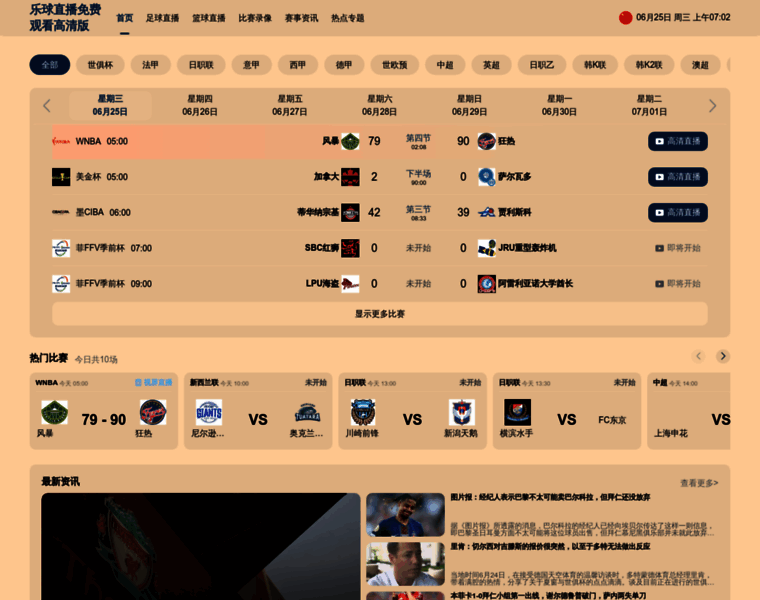
Task: Open 巴尔科拉 news thumbnail
Action: coord(406,515)
